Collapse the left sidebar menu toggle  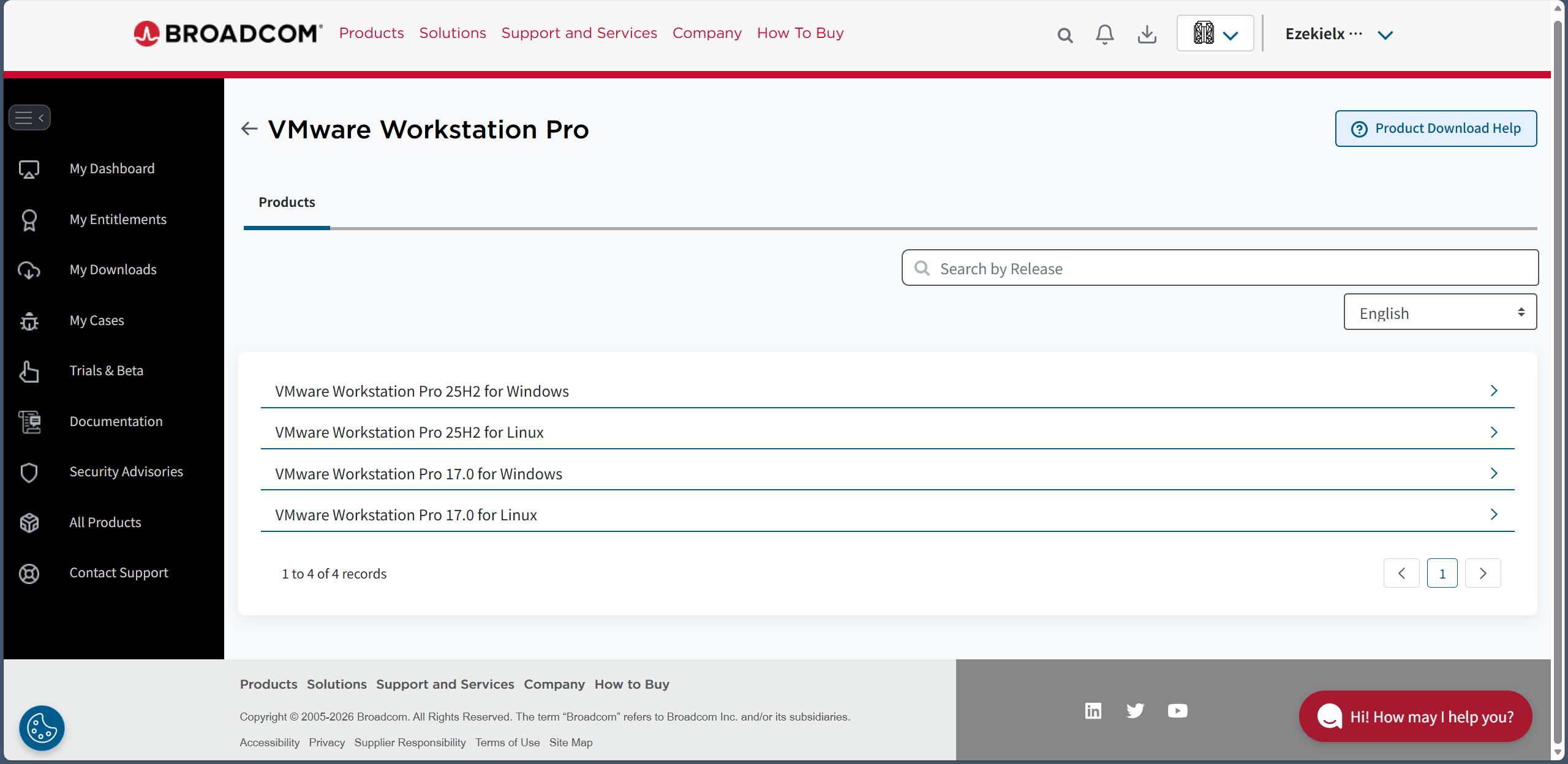coord(29,118)
